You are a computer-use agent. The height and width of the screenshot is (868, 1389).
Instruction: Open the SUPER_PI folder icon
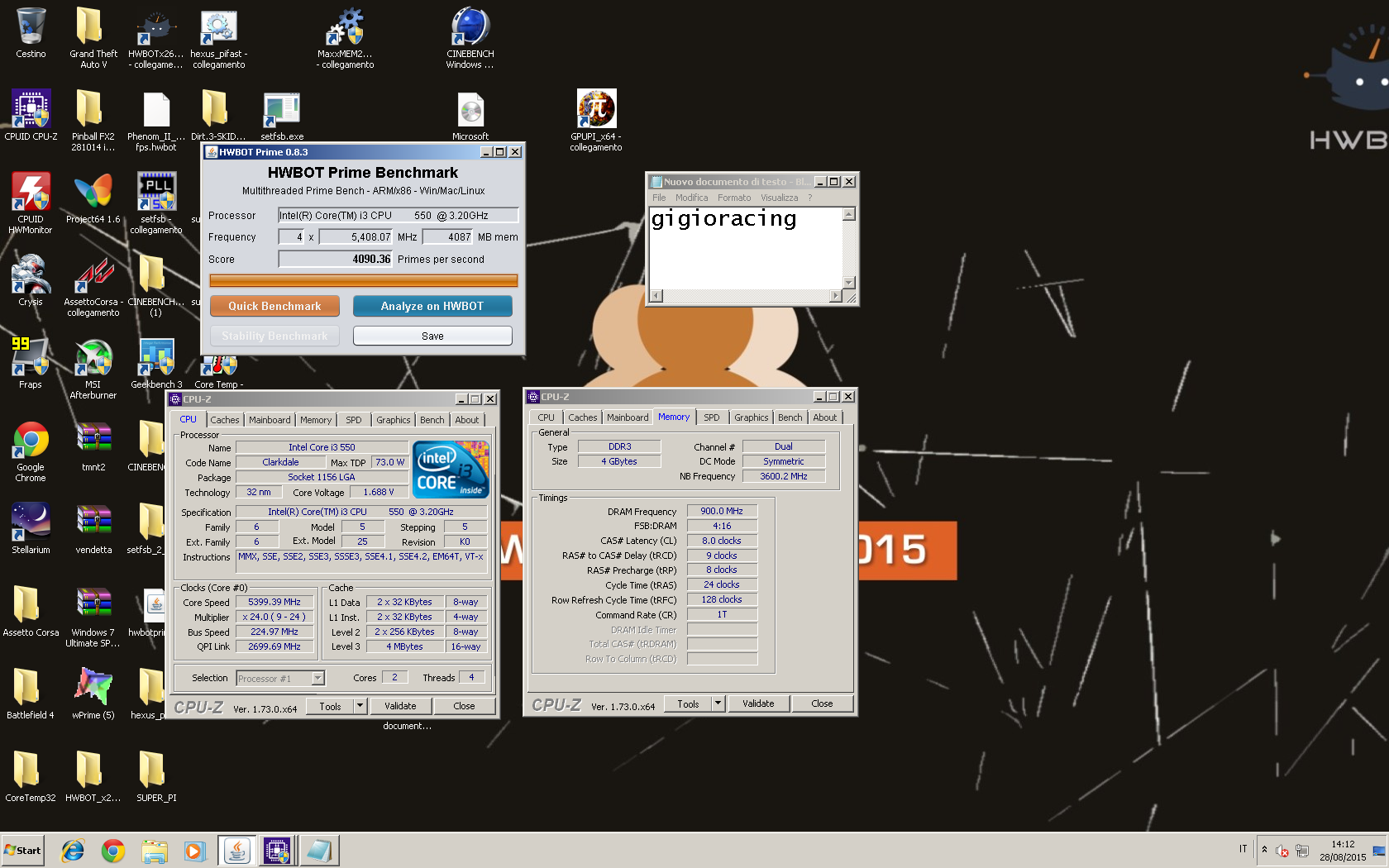[156, 777]
